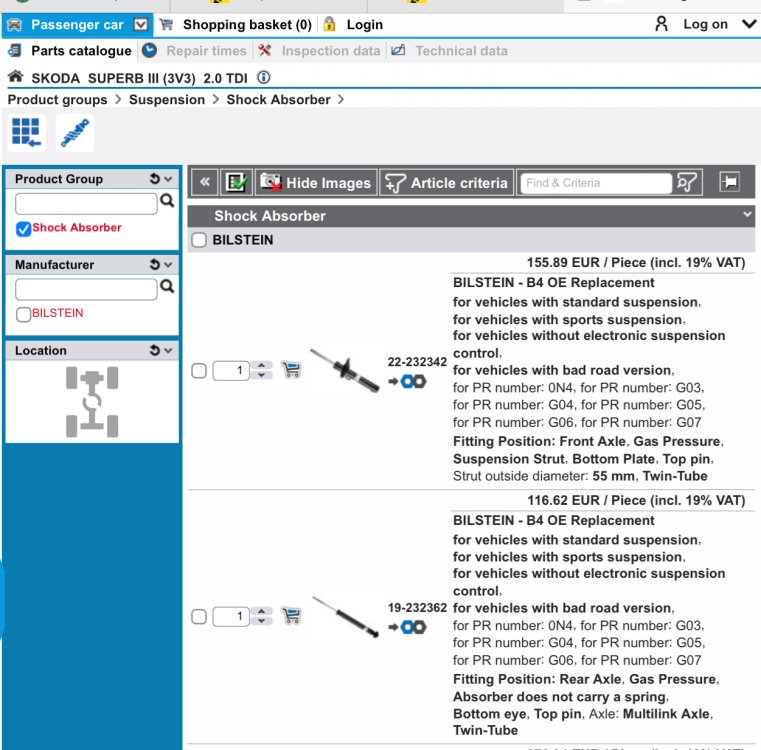
Task: Collapse the Location panel
Action: click(168, 350)
